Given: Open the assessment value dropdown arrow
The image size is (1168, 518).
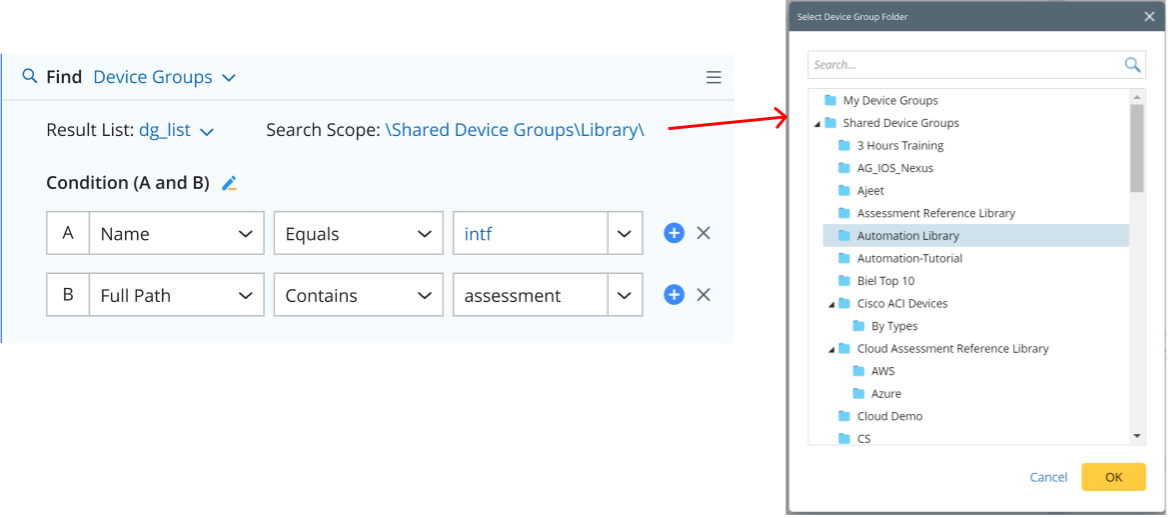Looking at the screenshot, I should click(x=625, y=296).
